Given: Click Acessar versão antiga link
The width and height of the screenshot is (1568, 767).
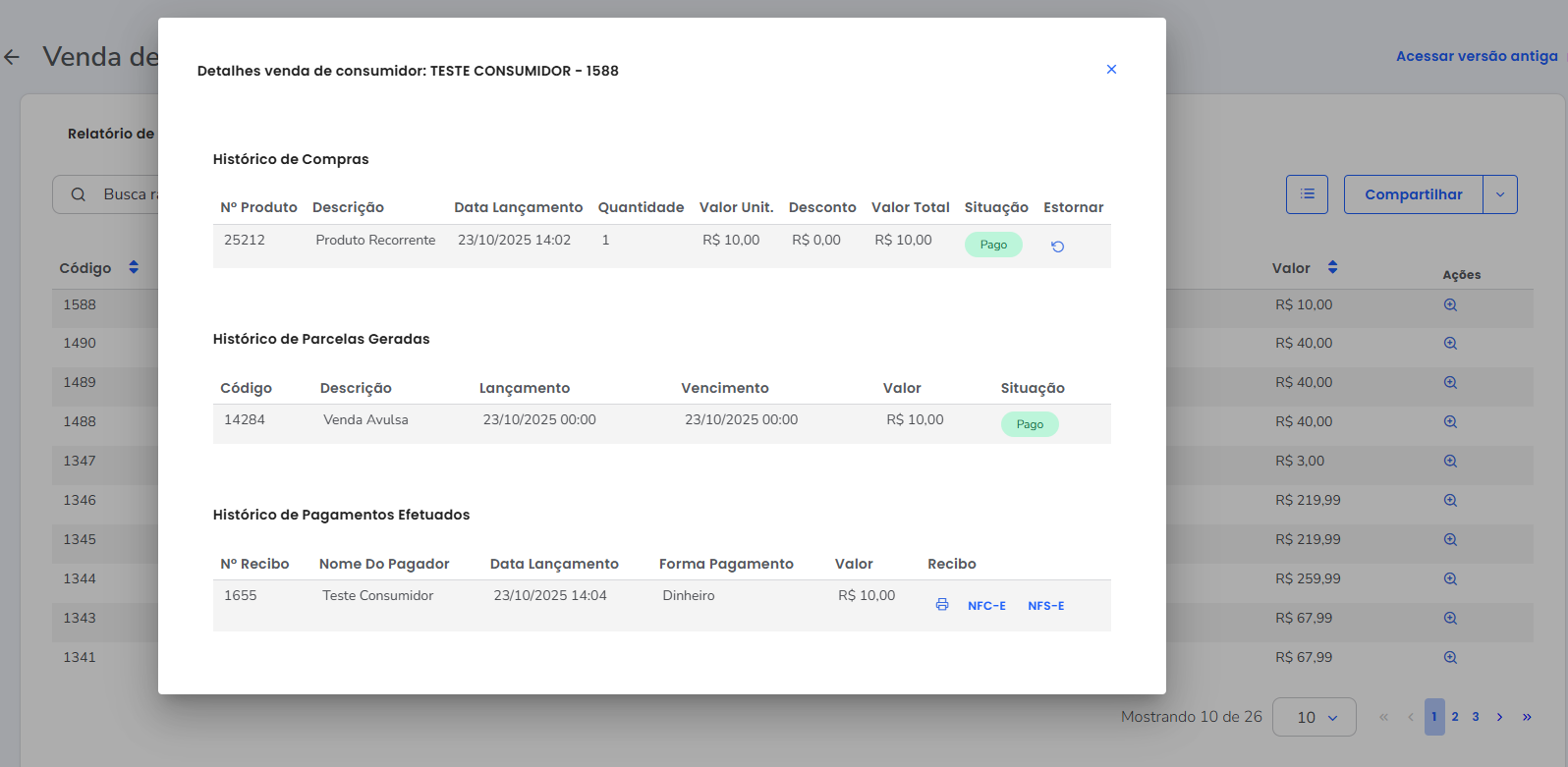Looking at the screenshot, I should (x=1476, y=56).
